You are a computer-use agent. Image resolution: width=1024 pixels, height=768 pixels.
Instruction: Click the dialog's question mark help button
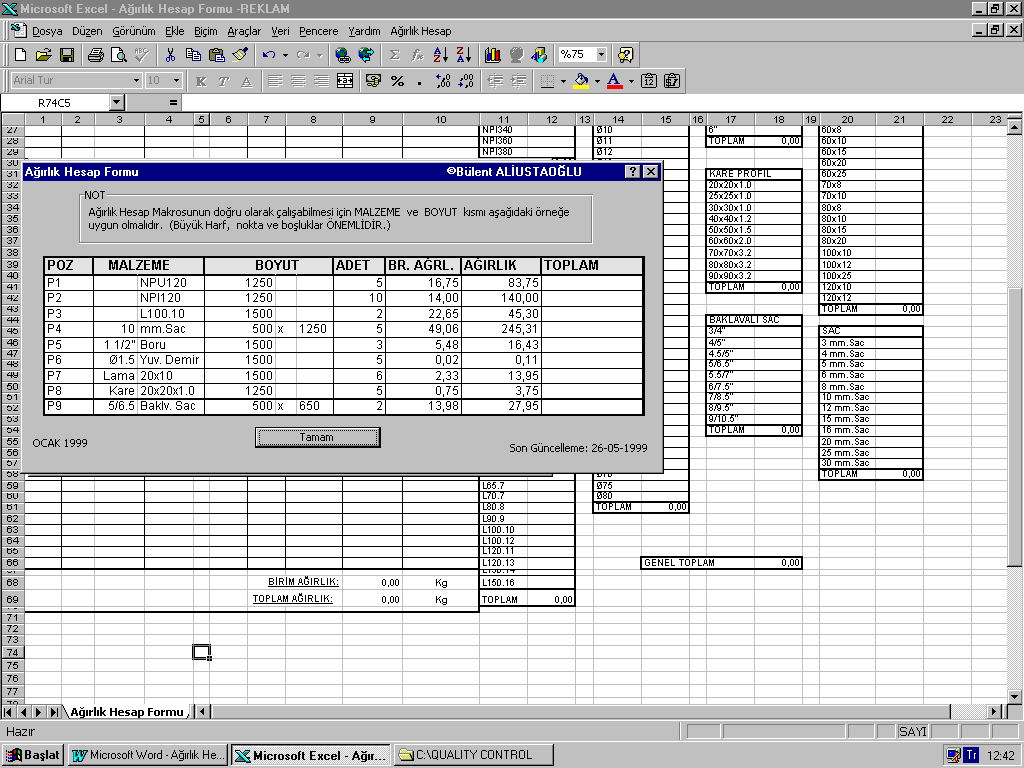click(633, 172)
